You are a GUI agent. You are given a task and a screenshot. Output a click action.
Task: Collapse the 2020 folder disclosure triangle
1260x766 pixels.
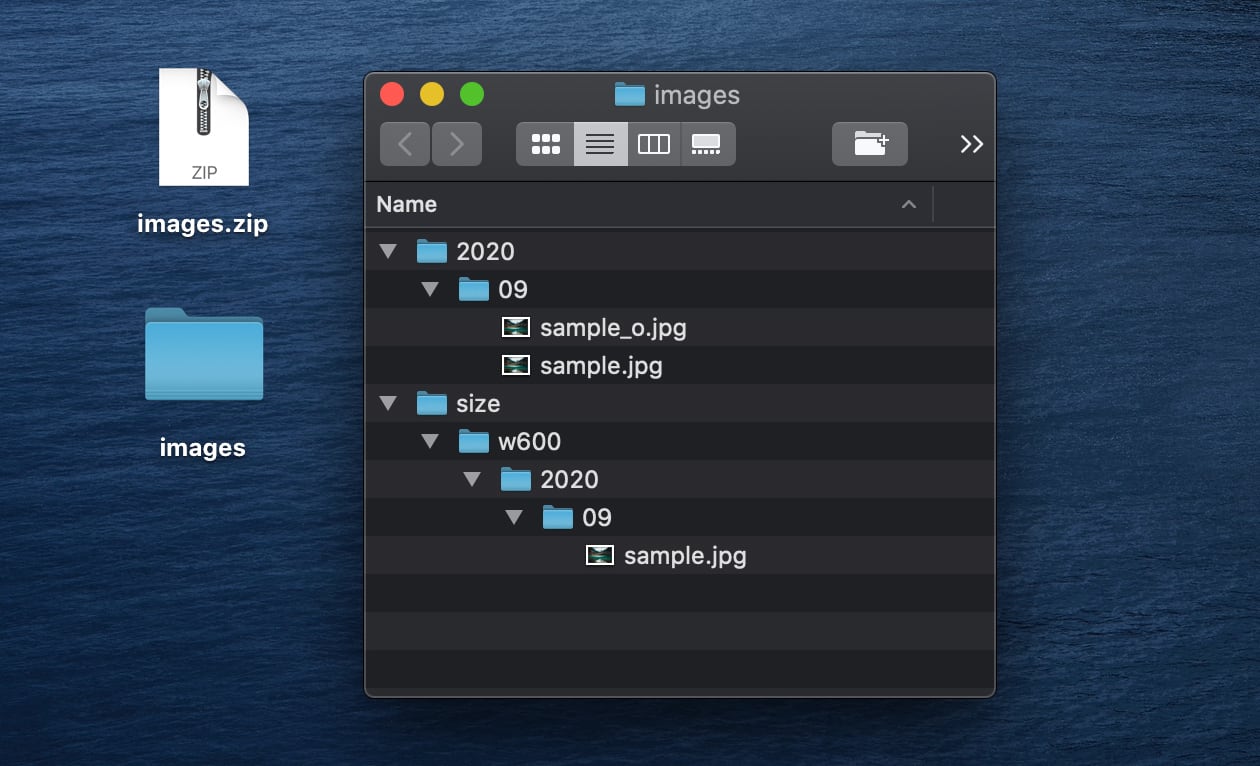click(x=389, y=251)
